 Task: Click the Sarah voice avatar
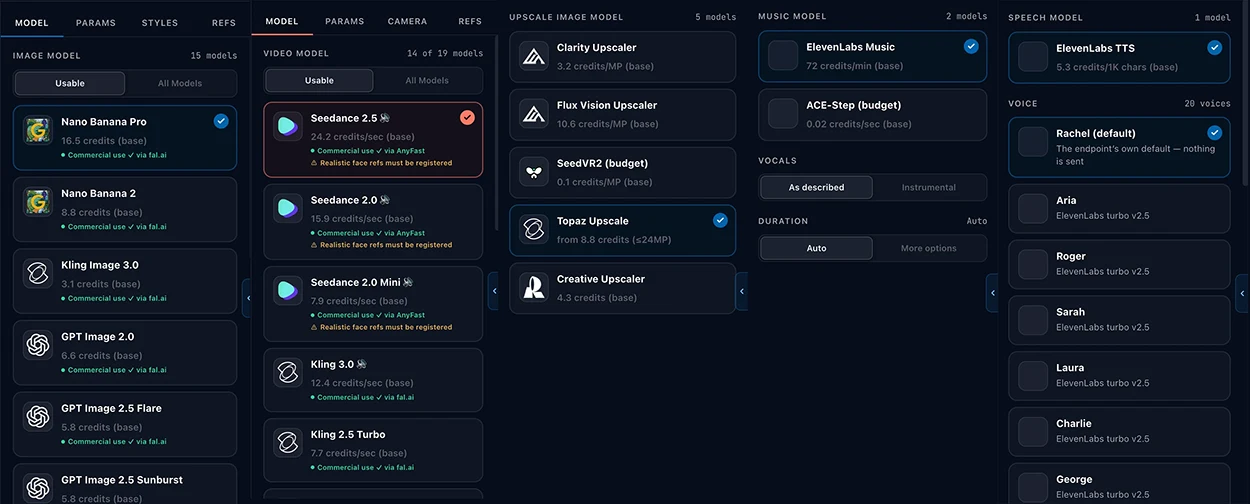click(x=1033, y=320)
